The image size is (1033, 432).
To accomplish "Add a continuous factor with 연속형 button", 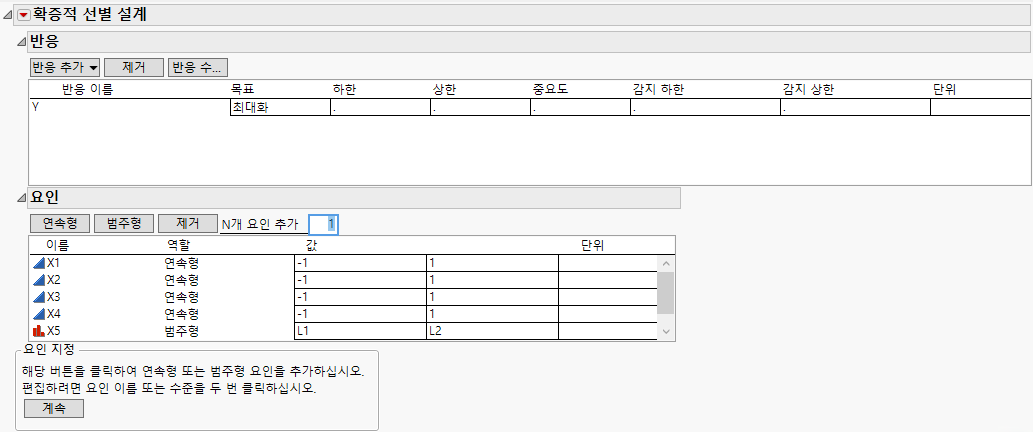I will pyautogui.click(x=59, y=223).
